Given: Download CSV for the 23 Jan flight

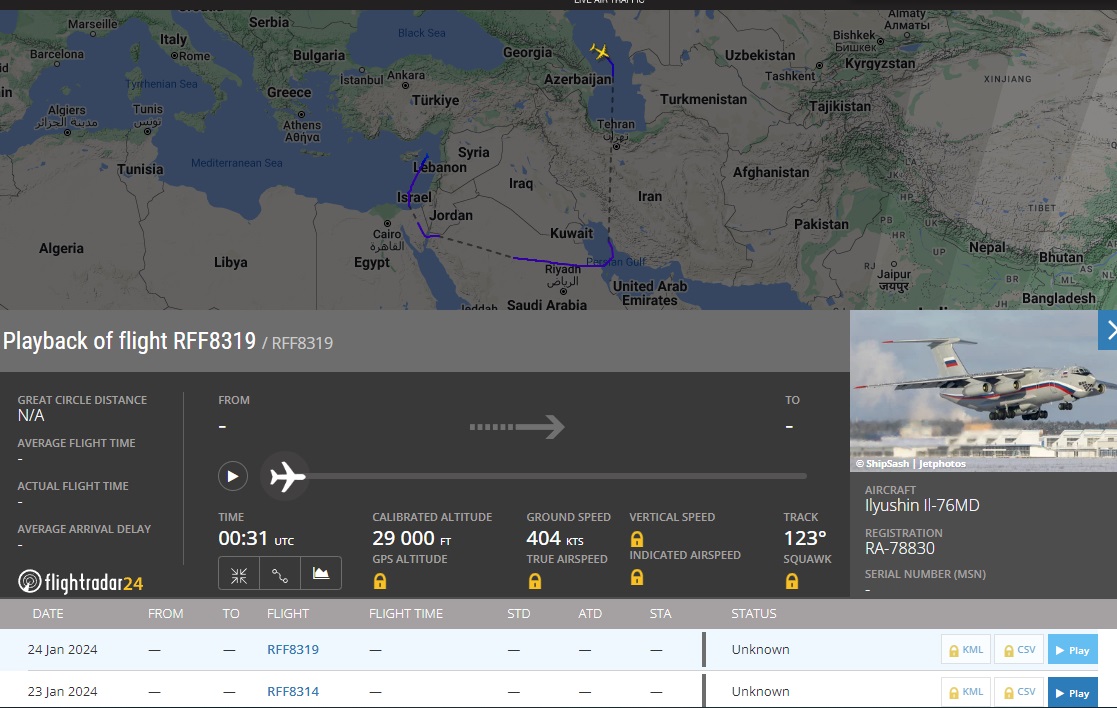Looking at the screenshot, I should 1019,692.
